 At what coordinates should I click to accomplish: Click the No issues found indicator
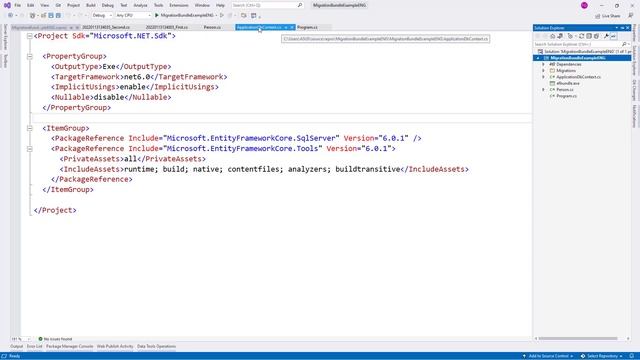[x=55, y=339]
